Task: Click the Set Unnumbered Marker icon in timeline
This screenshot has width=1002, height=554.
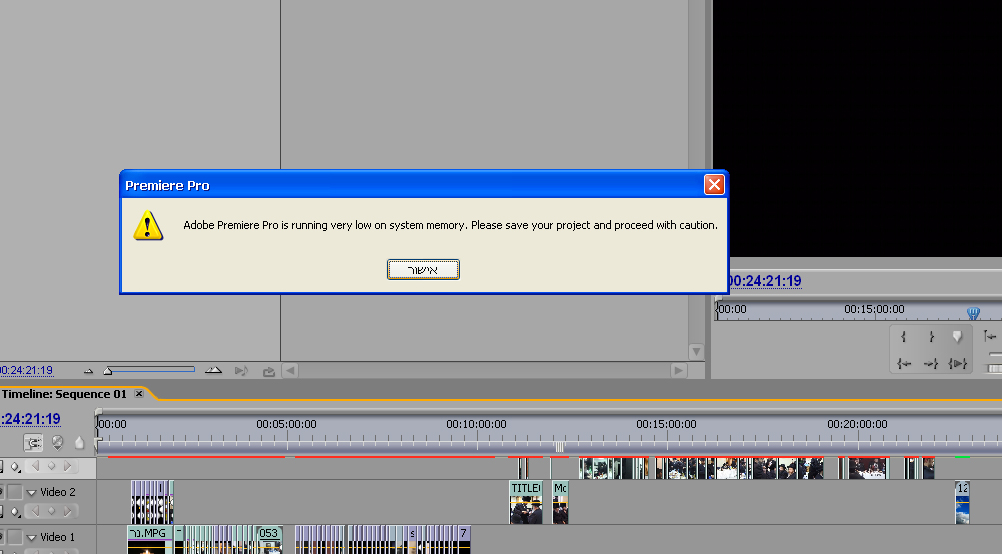Action: [79, 442]
